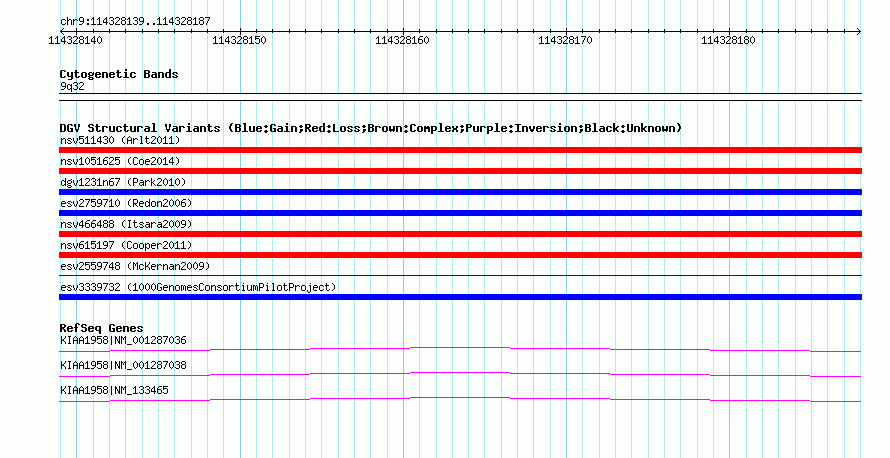The image size is (890, 458).
Task: Click the red bar under nsv1051625
Action: point(460,171)
